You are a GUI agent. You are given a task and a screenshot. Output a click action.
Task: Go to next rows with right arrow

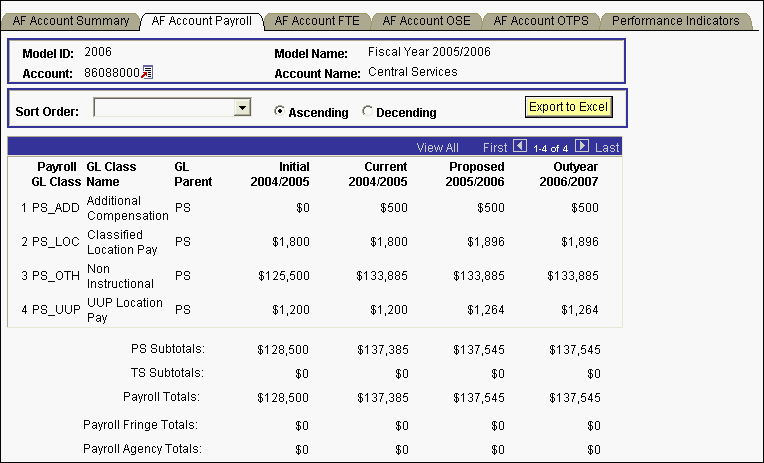(582, 146)
